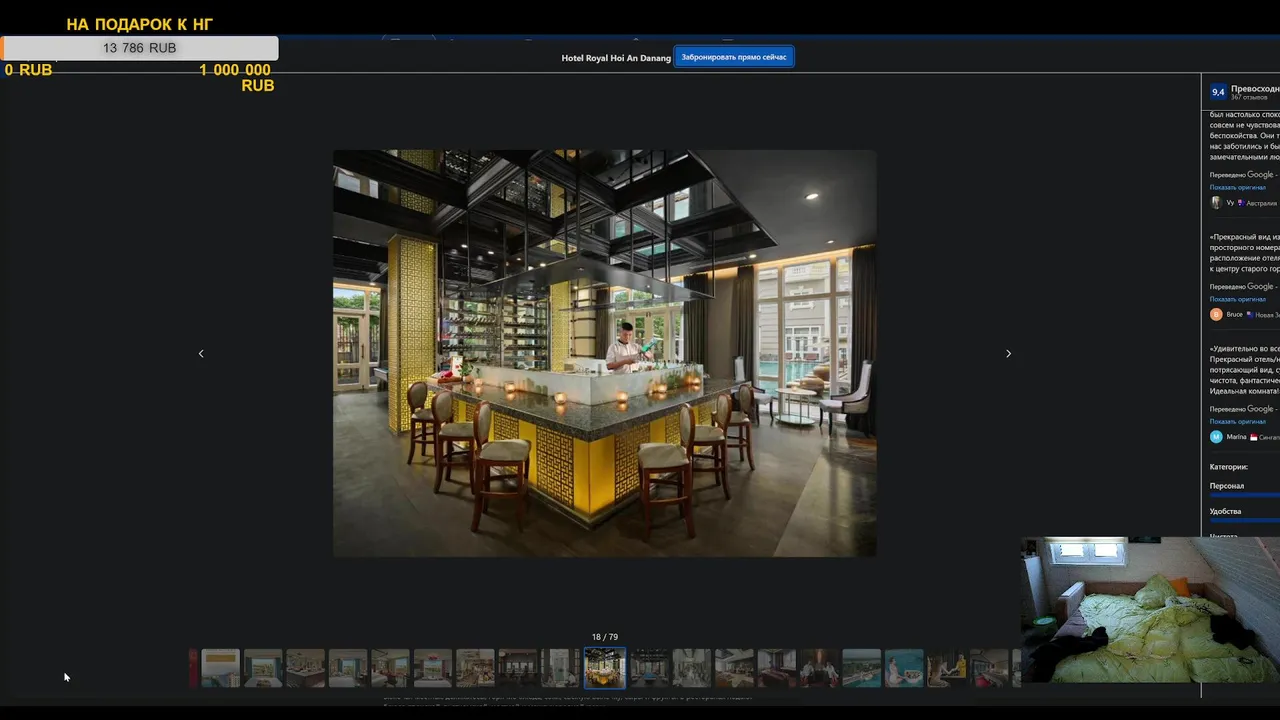This screenshot has height=720, width=1280.
Task: Advance to the next photo with right arrow
Action: (1008, 354)
